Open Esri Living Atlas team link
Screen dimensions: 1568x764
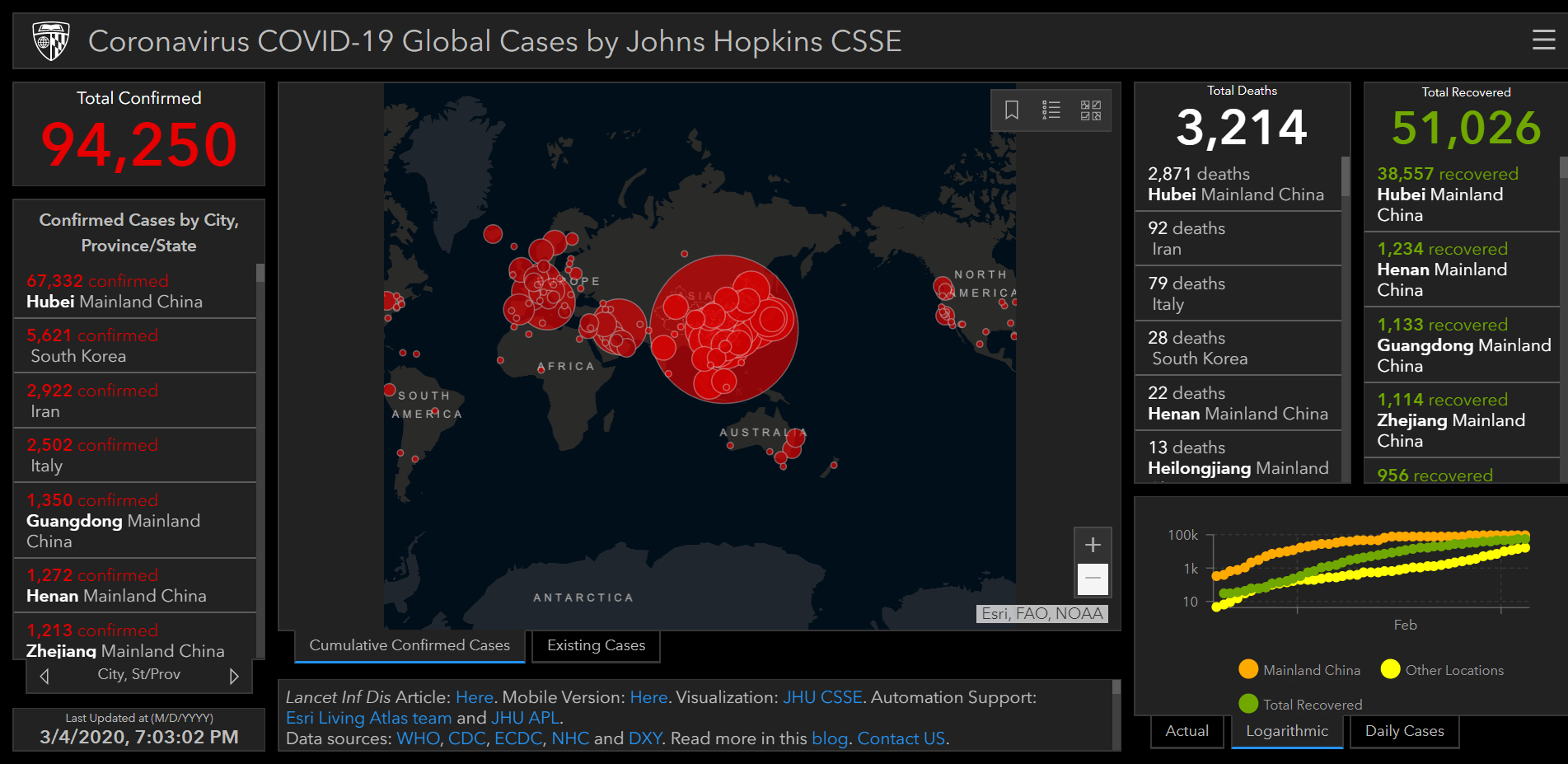click(368, 718)
